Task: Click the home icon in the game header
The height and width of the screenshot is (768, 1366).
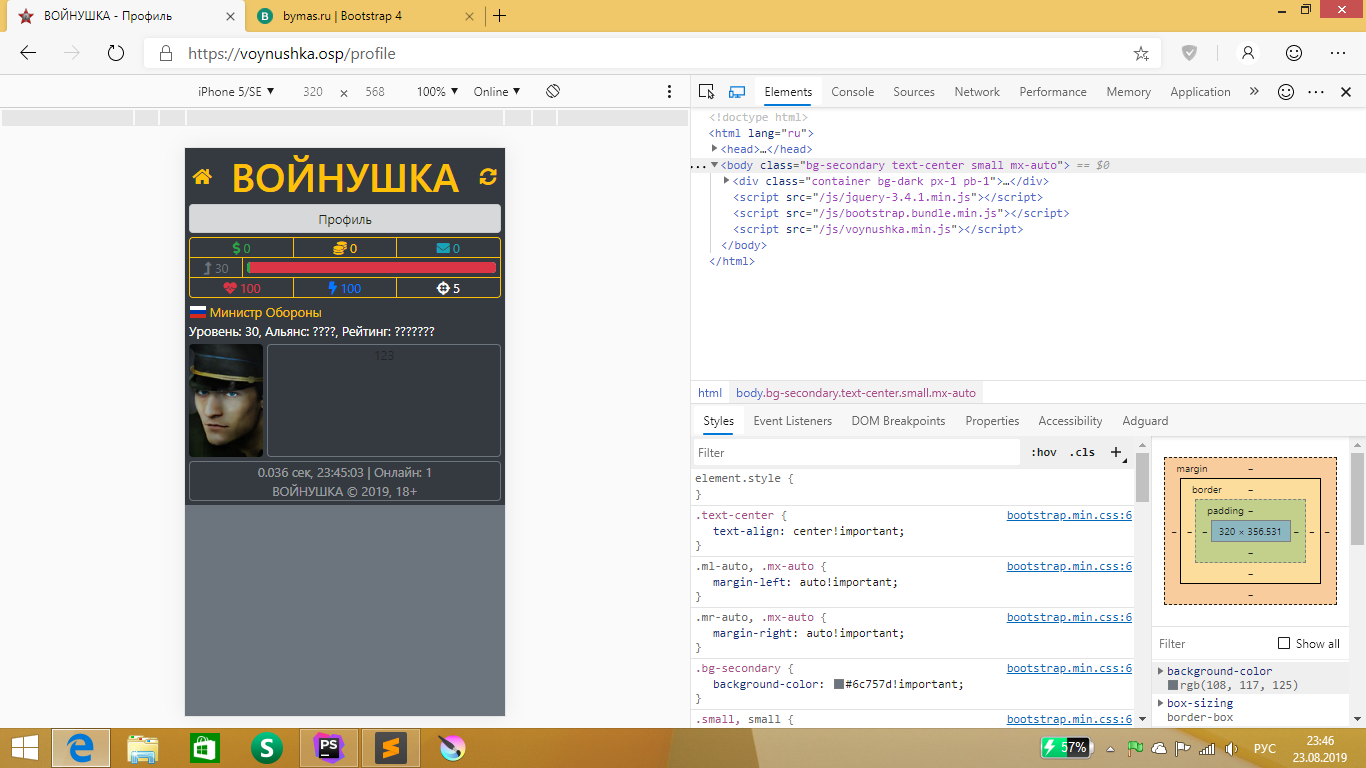Action: [x=202, y=177]
